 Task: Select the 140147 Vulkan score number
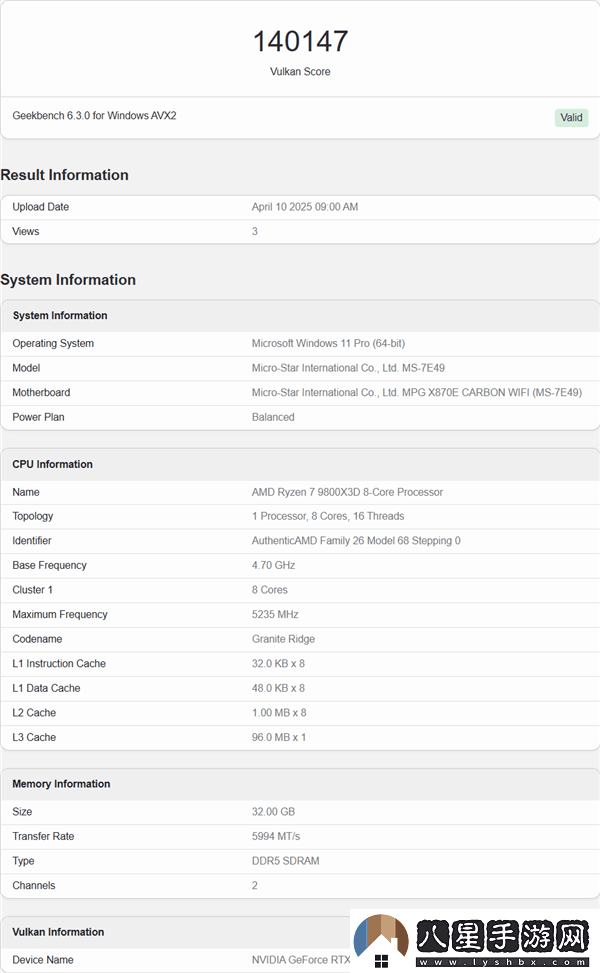point(300,41)
